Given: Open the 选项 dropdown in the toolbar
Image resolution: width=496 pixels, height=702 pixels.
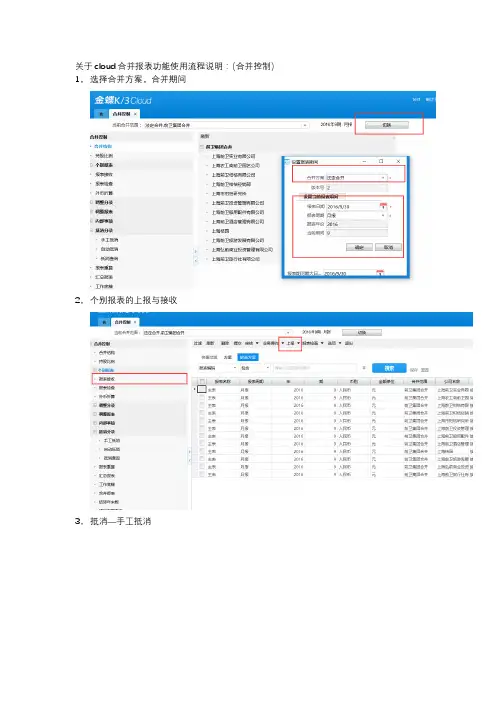Looking at the screenshot, I should (x=340, y=343).
